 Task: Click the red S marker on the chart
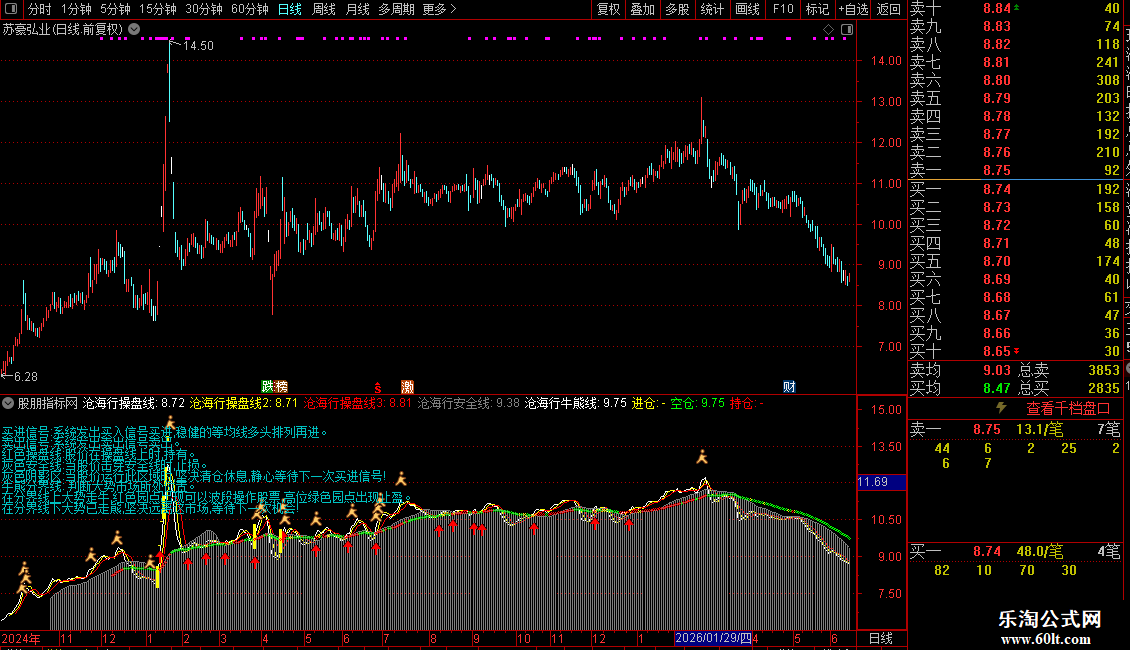377,388
